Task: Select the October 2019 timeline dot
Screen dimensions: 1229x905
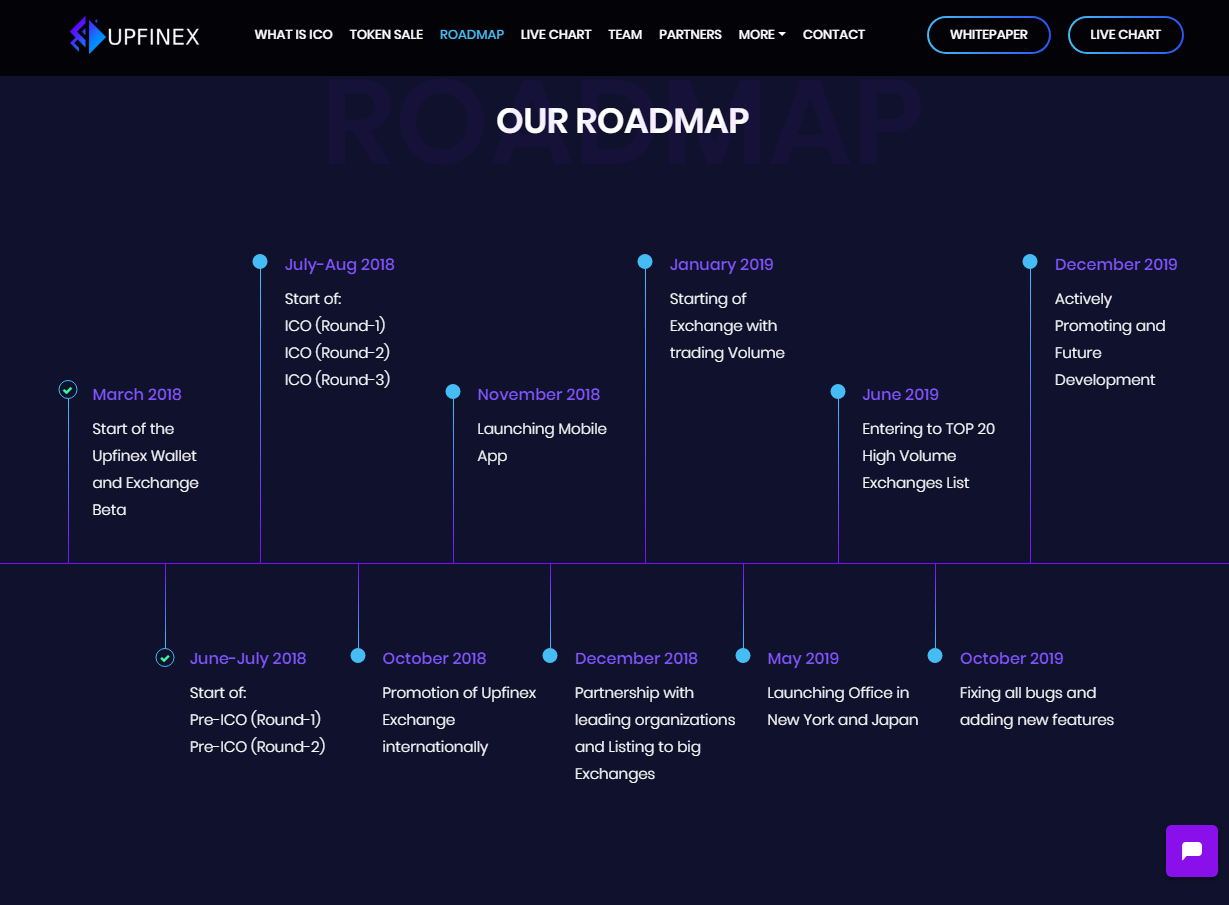Action: click(935, 655)
